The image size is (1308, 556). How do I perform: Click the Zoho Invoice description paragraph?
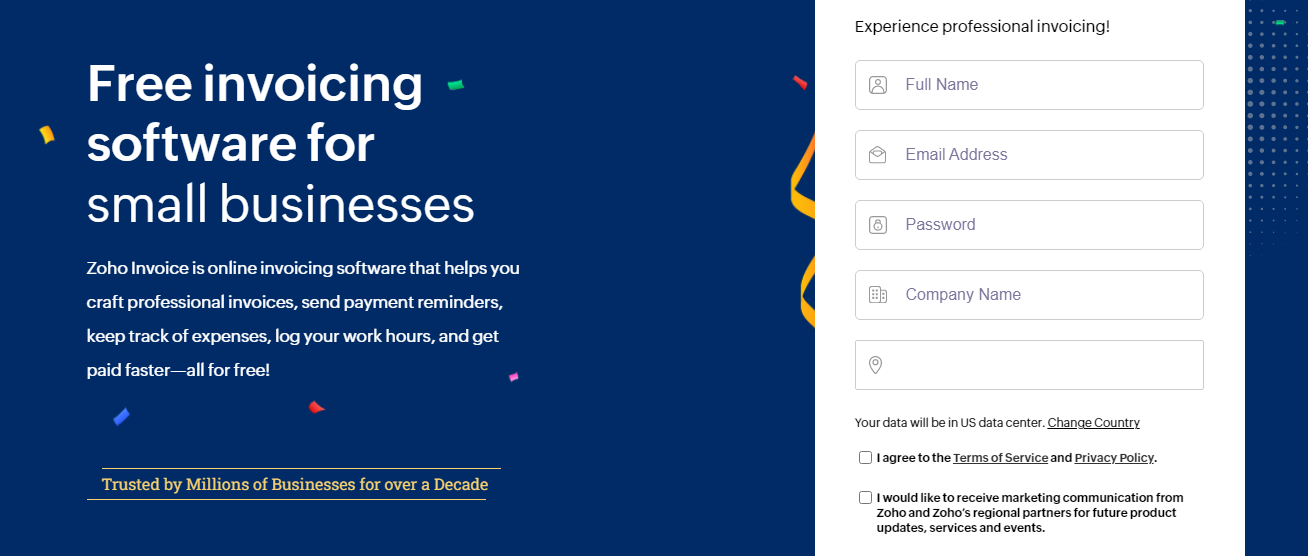tap(303, 319)
